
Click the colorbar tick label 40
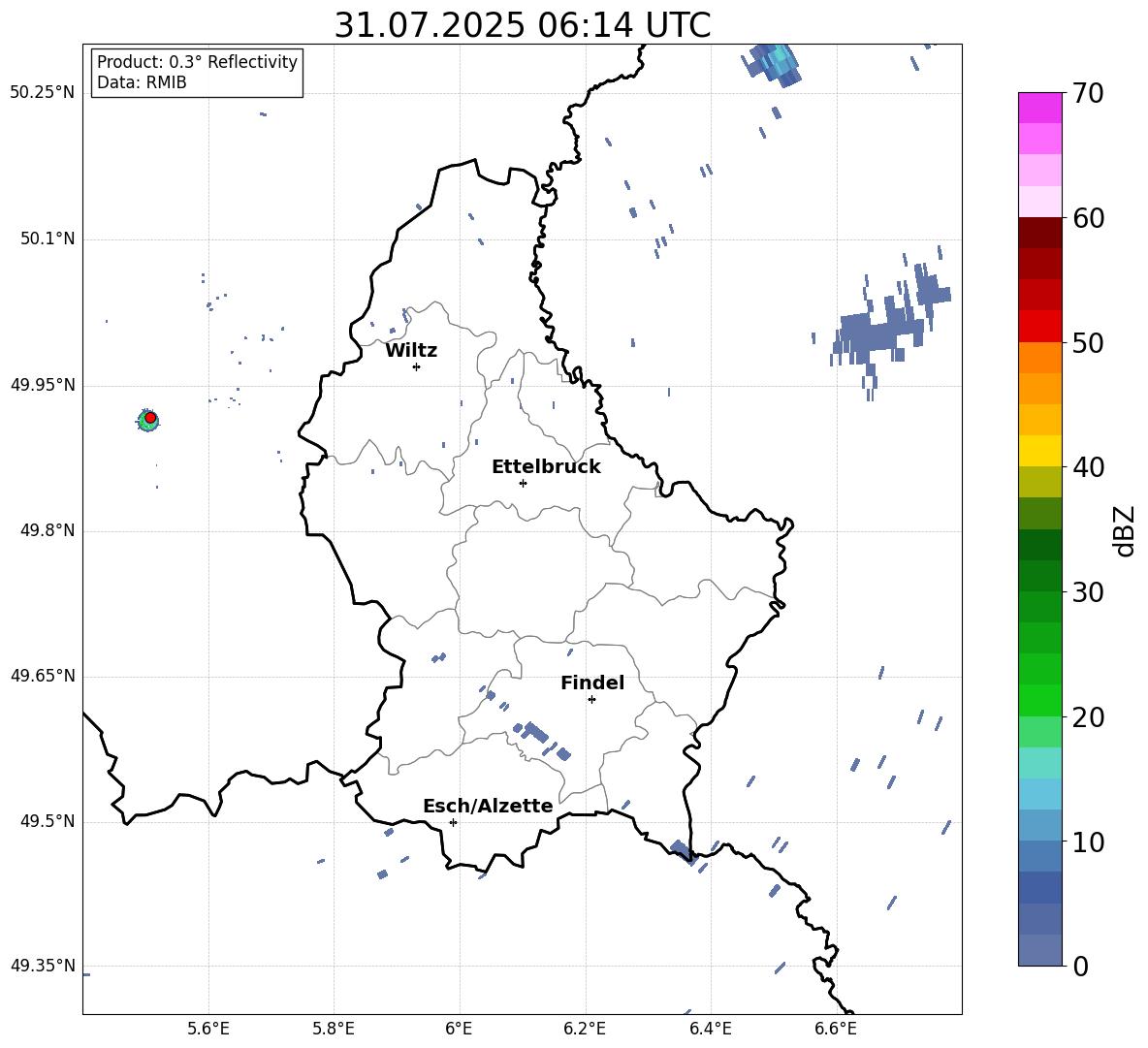point(1088,467)
